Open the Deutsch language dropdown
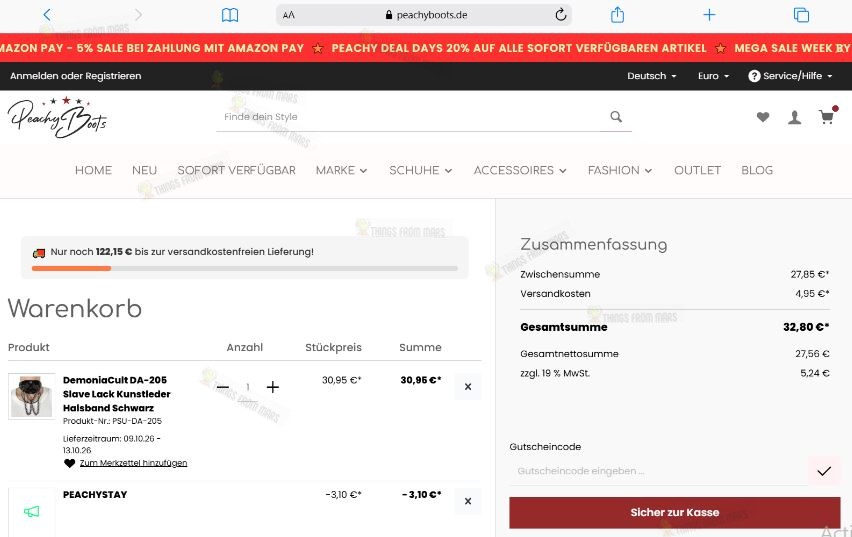Image resolution: width=852 pixels, height=537 pixels. pos(651,76)
